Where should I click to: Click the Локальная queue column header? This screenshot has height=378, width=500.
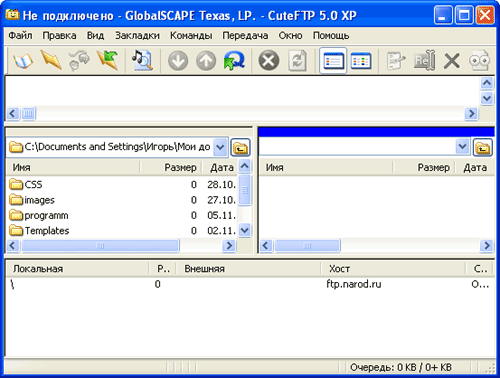77,269
